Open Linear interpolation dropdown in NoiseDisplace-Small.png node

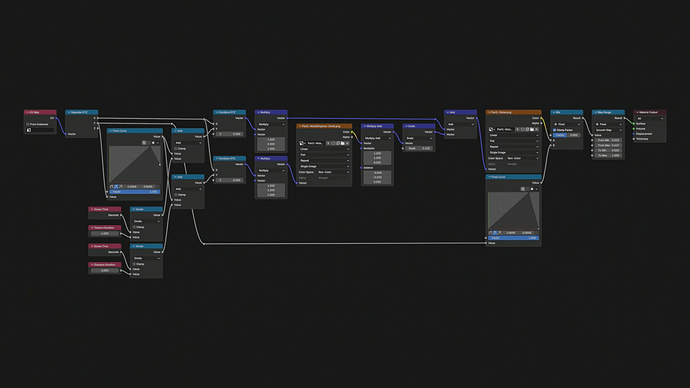pyautogui.click(x=324, y=149)
